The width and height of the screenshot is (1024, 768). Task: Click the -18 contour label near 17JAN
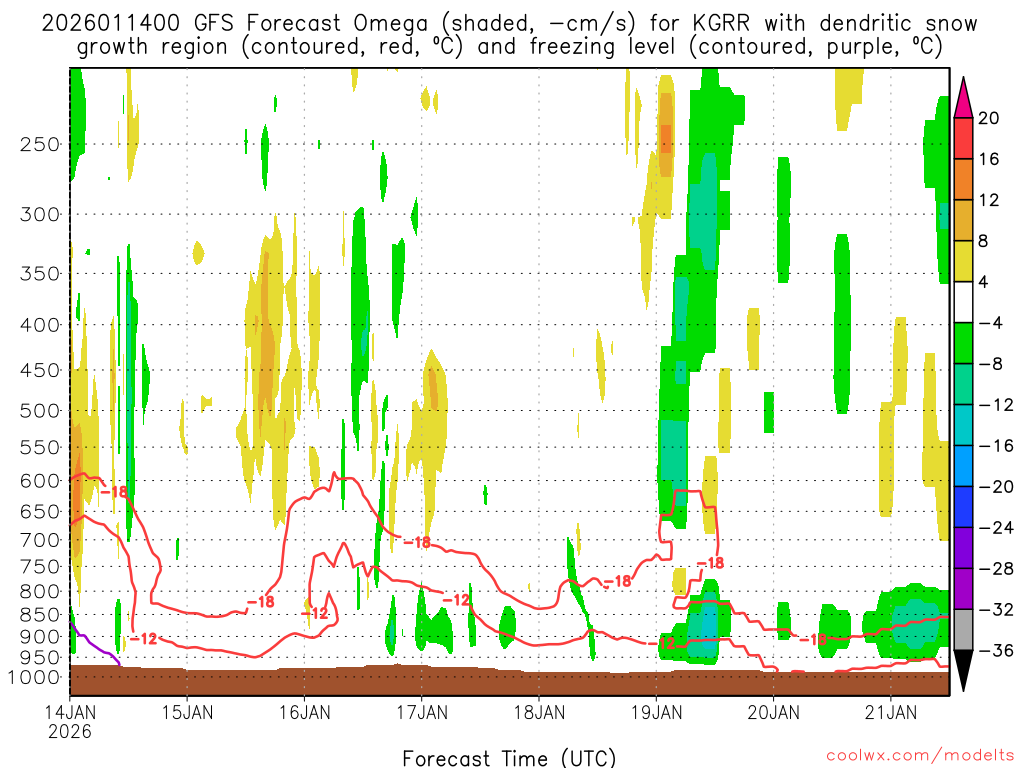pyautogui.click(x=417, y=542)
